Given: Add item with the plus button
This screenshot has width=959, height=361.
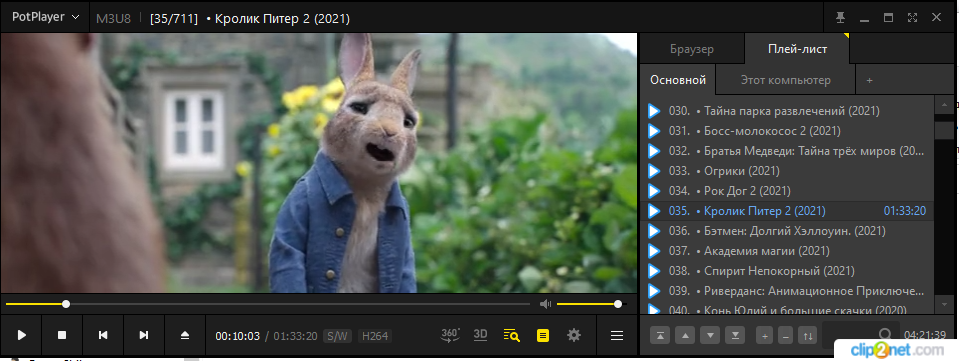Looking at the screenshot, I should pyautogui.click(x=765, y=335).
